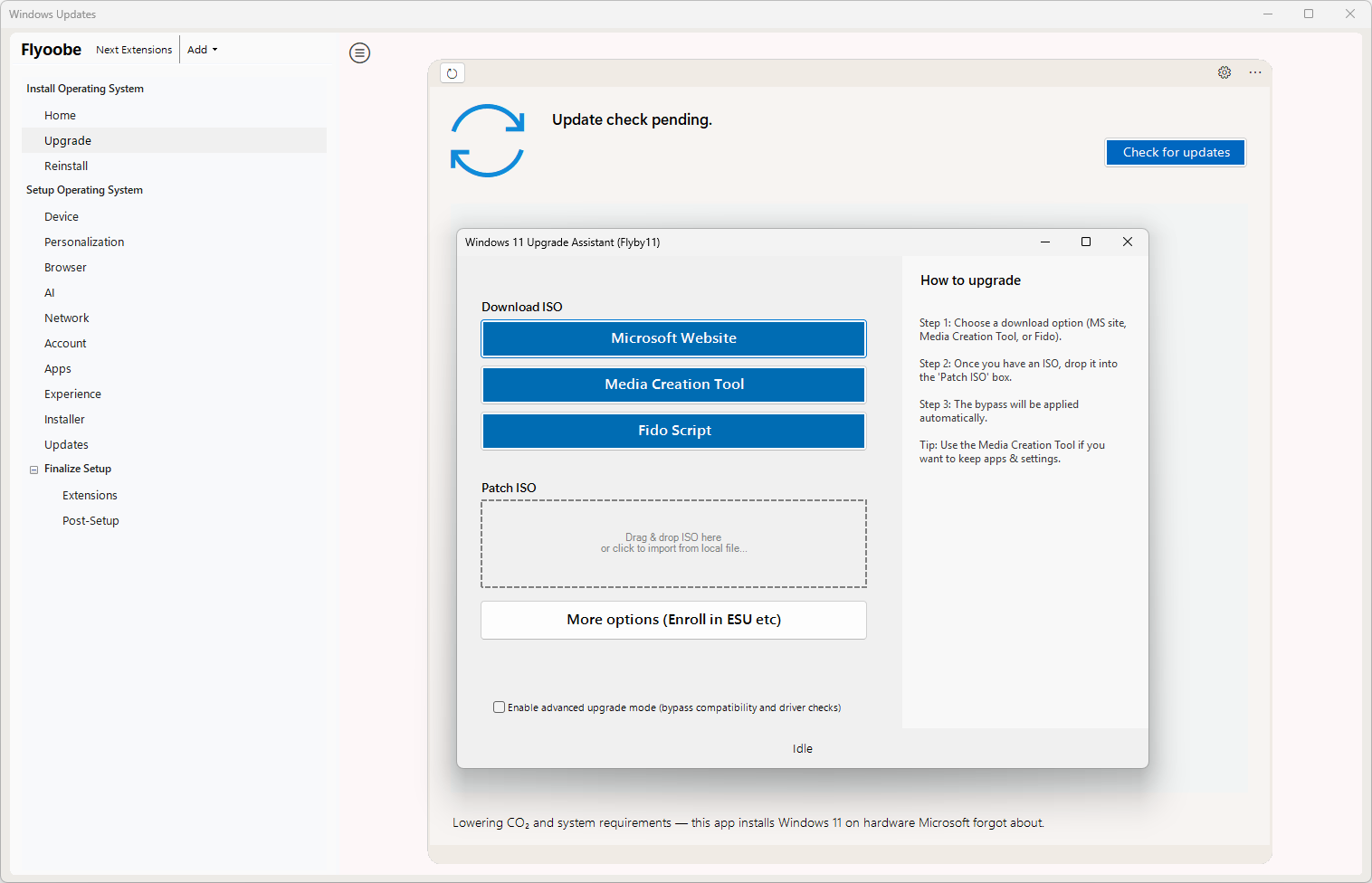Open the settings gear icon

click(1224, 72)
